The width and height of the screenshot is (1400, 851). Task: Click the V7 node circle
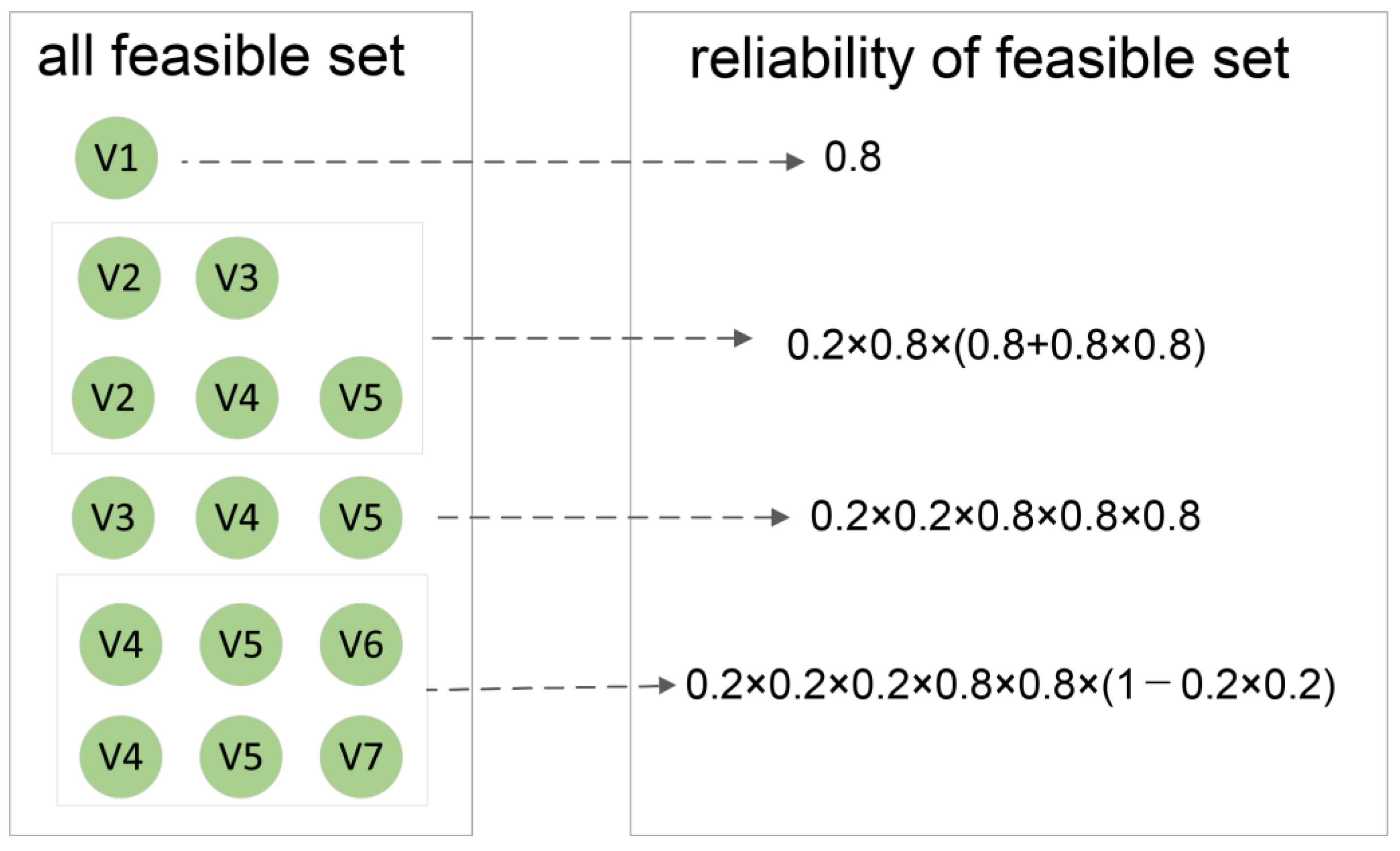point(361,757)
